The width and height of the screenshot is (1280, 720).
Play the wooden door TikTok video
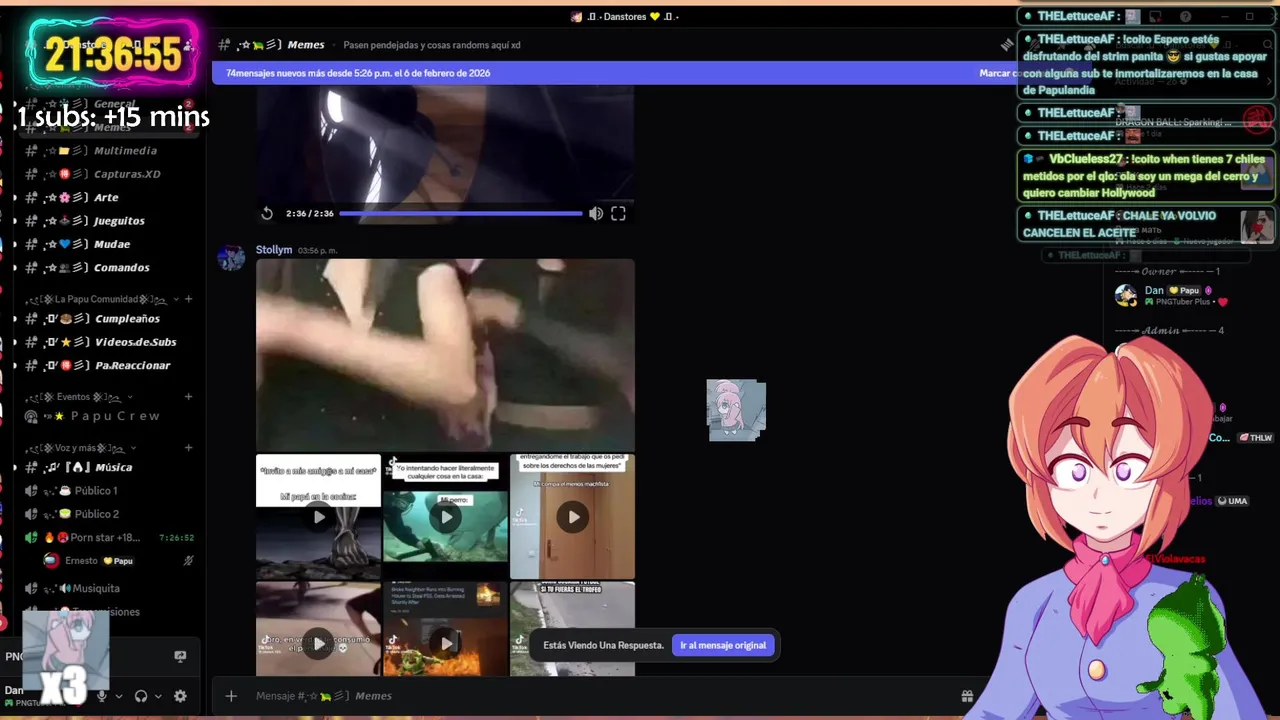pos(572,517)
